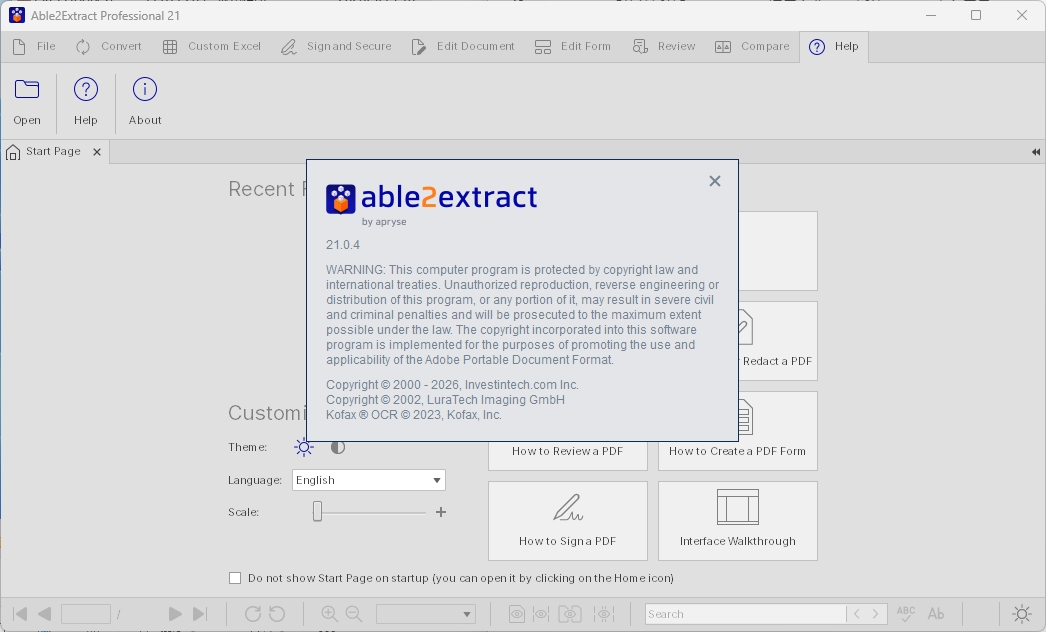Click the Zoom In magnifier icon

click(x=329, y=613)
